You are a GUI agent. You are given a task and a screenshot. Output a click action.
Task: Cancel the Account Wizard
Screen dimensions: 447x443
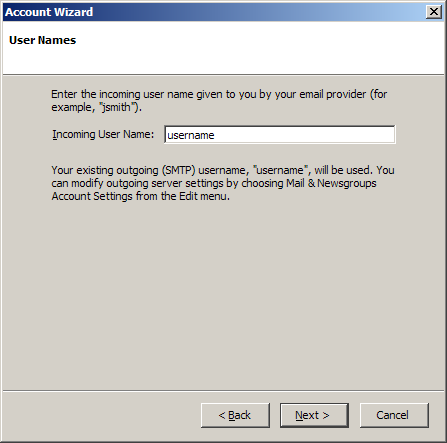click(x=394, y=415)
